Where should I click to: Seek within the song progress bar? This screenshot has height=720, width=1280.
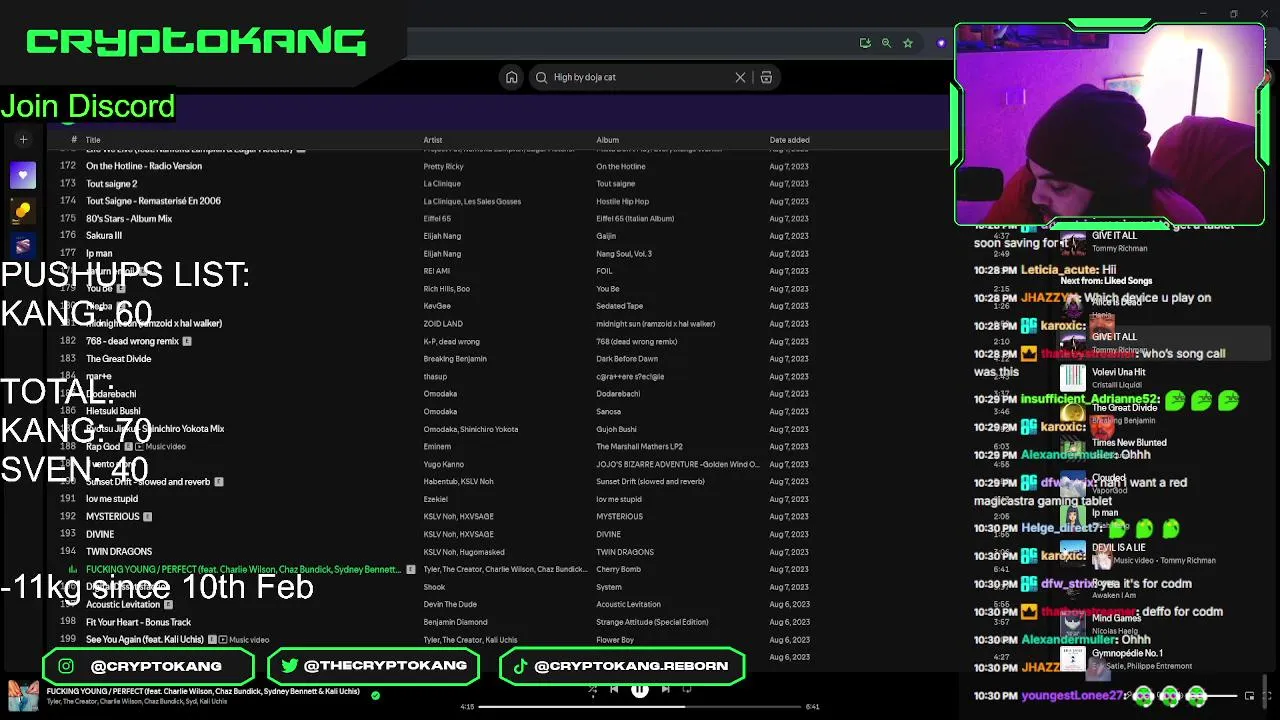[x=640, y=707]
